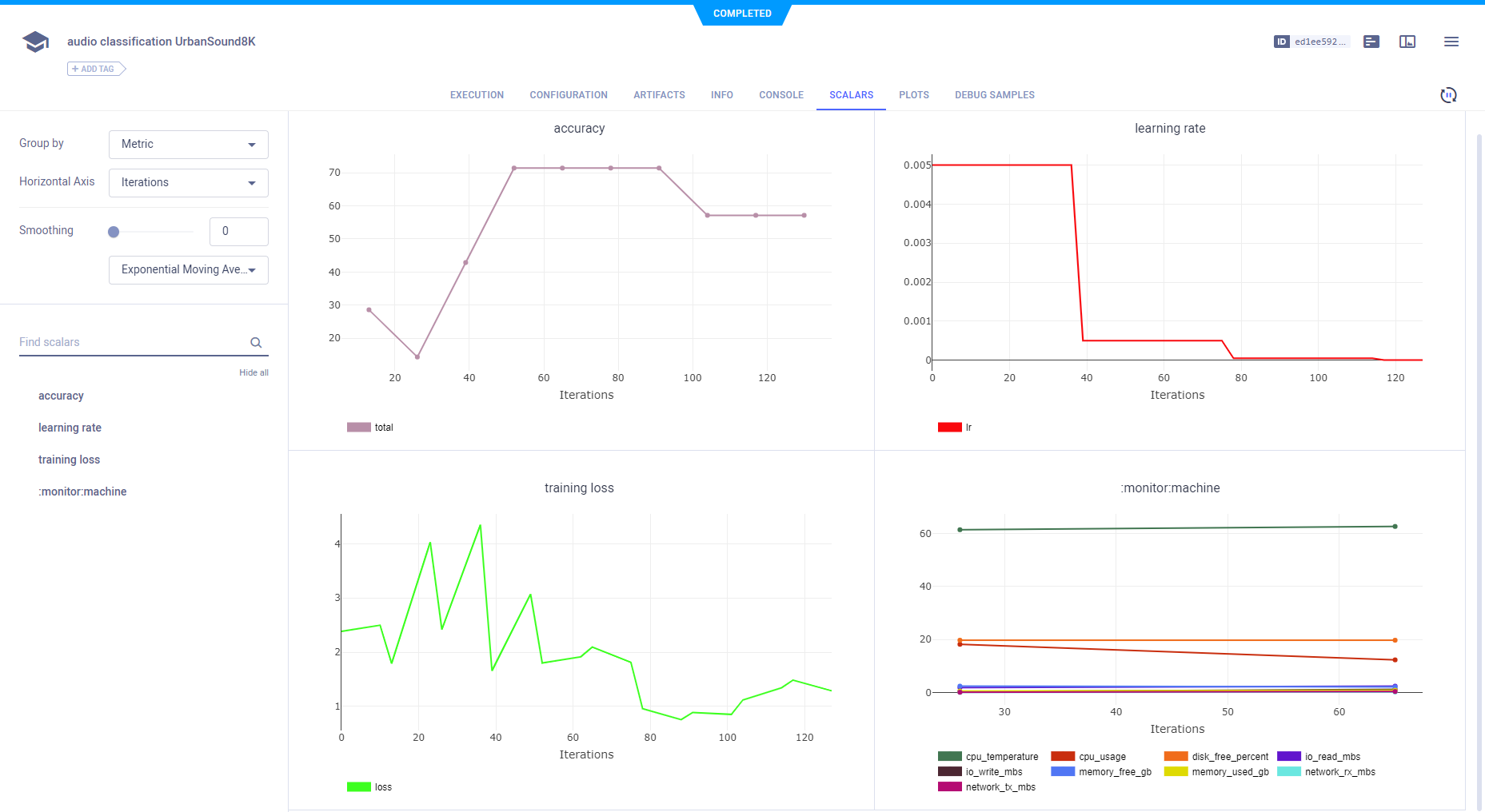
Task: Click the auto-refresh pause icon
Action: point(1448,95)
